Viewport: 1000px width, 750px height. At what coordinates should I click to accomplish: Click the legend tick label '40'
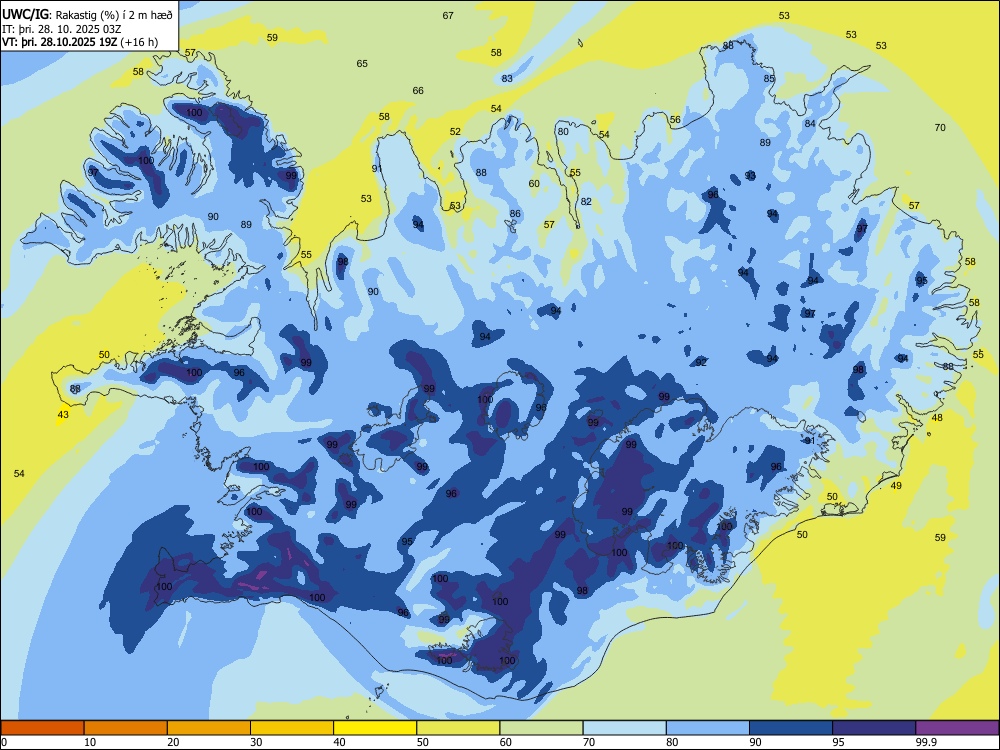click(339, 742)
